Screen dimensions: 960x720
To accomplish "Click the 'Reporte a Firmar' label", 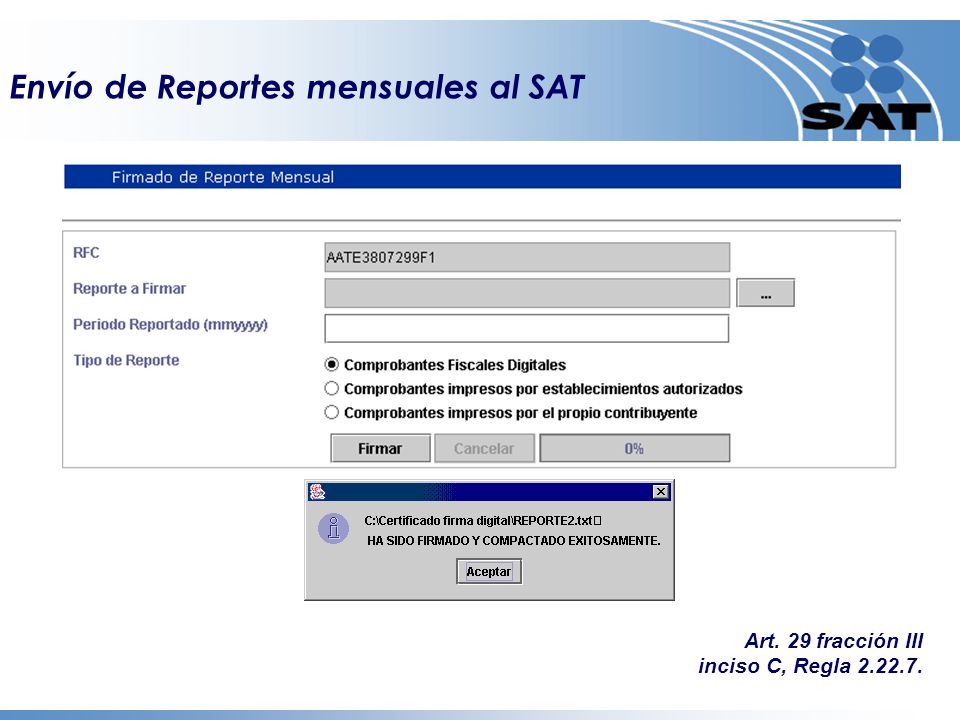I will 129,288.
